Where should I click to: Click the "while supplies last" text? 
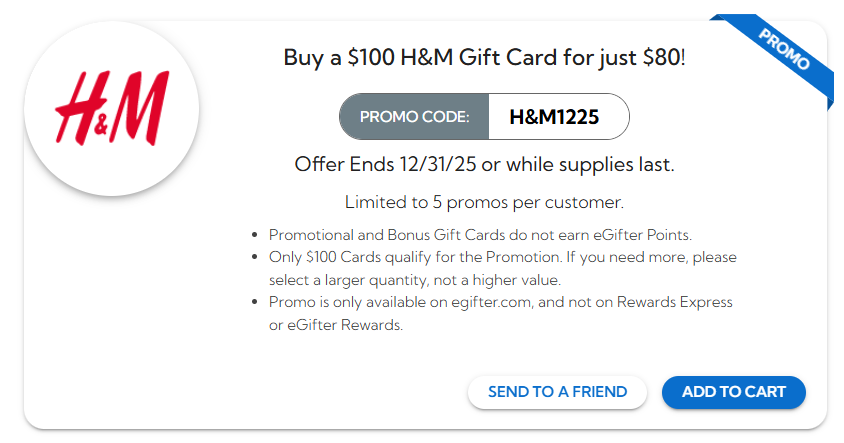[591, 164]
